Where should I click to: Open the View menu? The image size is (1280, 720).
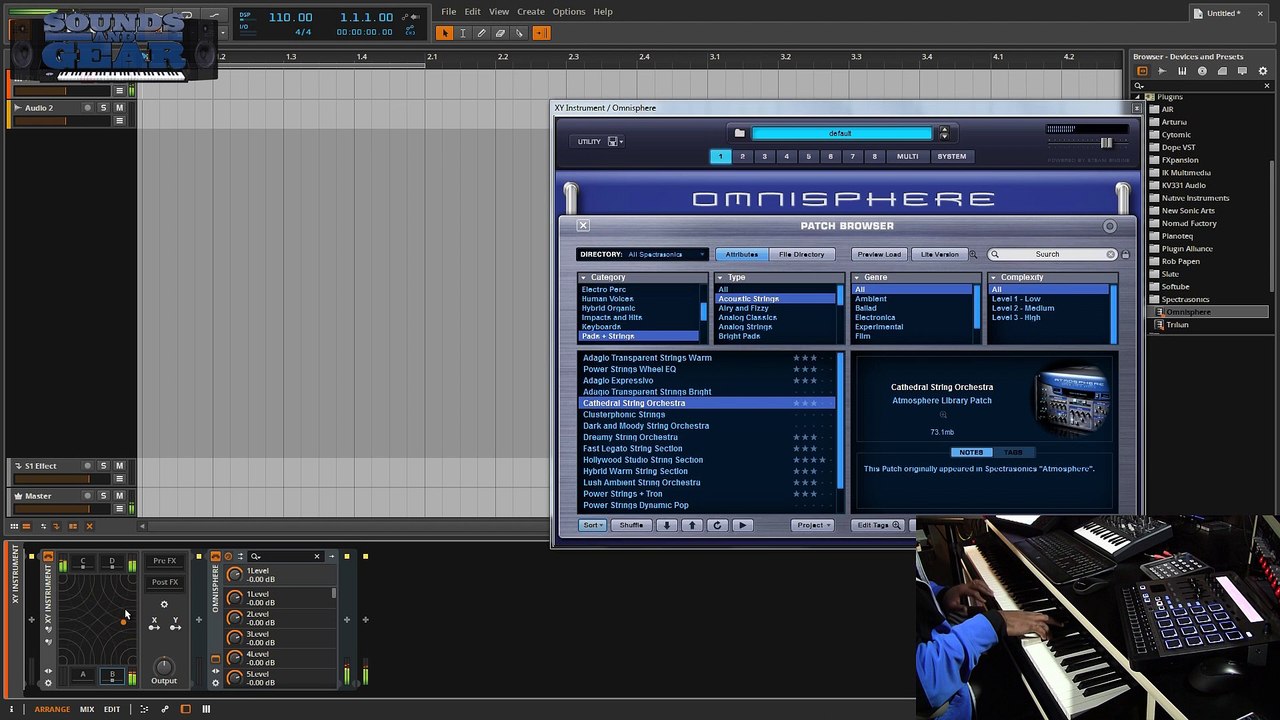[x=499, y=12]
